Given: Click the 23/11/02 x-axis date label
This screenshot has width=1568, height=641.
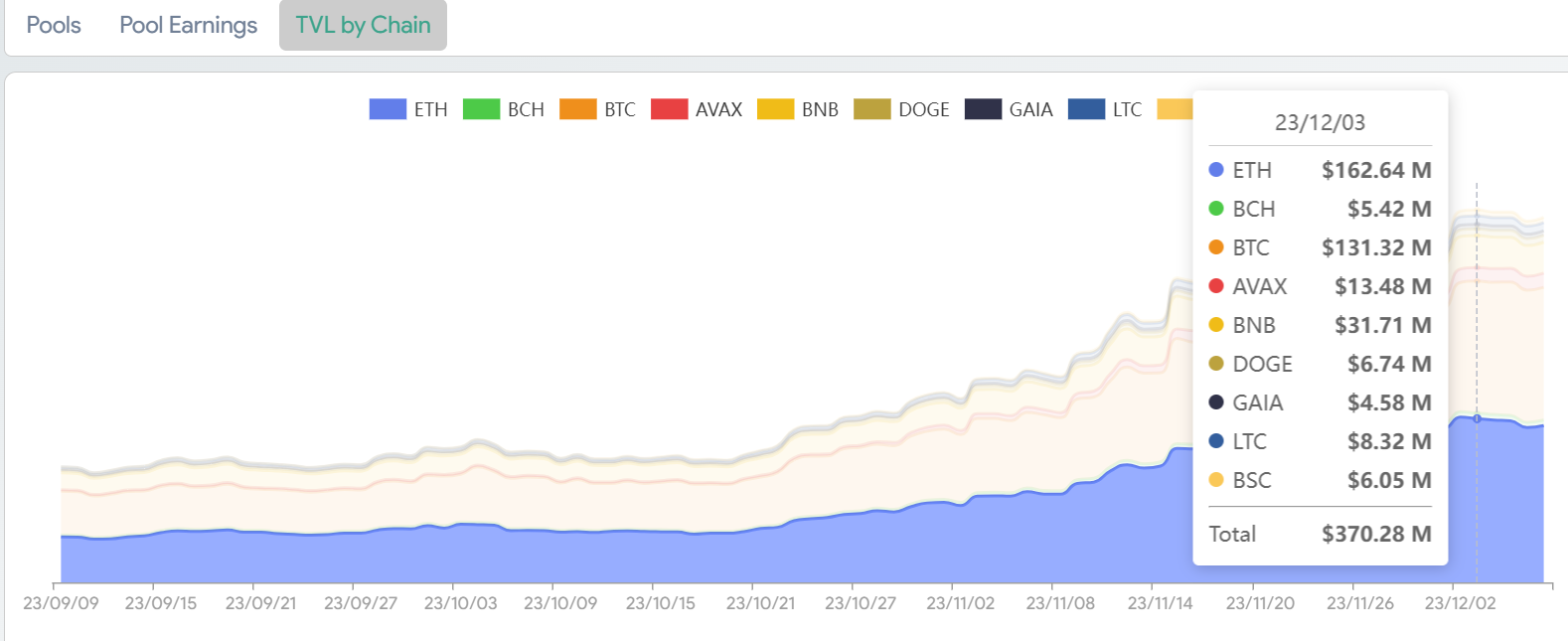Looking at the screenshot, I should [960, 603].
